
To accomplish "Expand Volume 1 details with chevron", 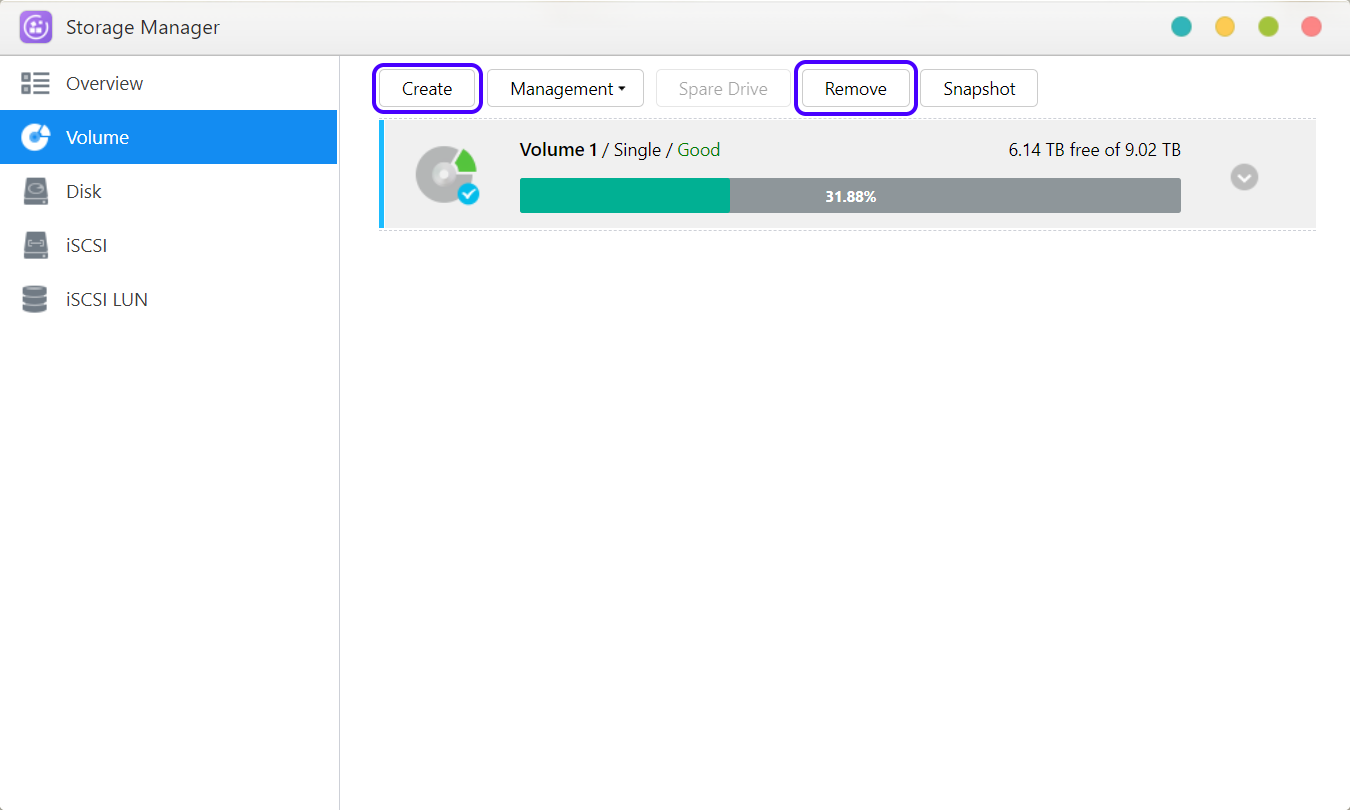I will point(1244,177).
